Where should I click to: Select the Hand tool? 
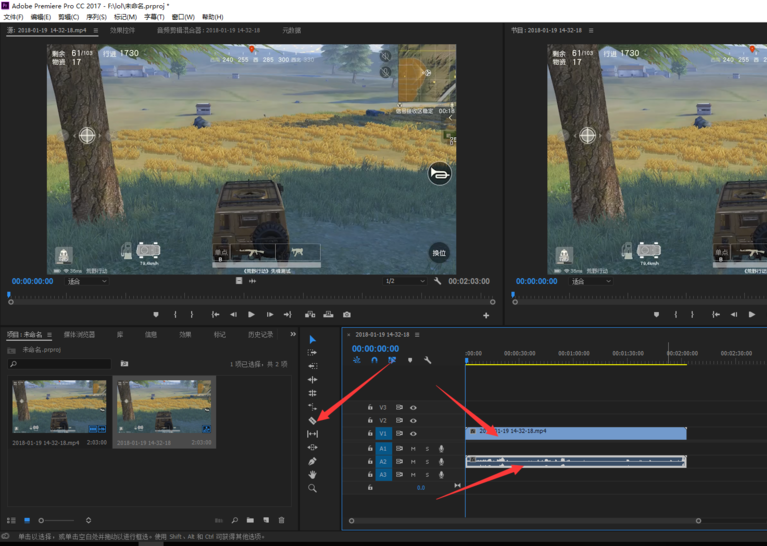312,475
